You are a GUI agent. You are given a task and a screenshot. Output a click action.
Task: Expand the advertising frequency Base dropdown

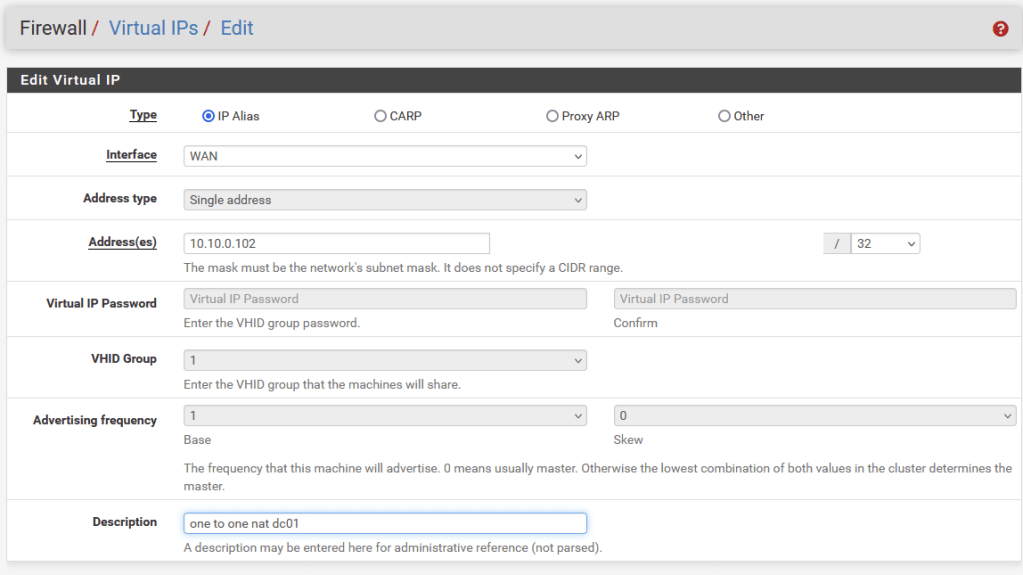385,416
